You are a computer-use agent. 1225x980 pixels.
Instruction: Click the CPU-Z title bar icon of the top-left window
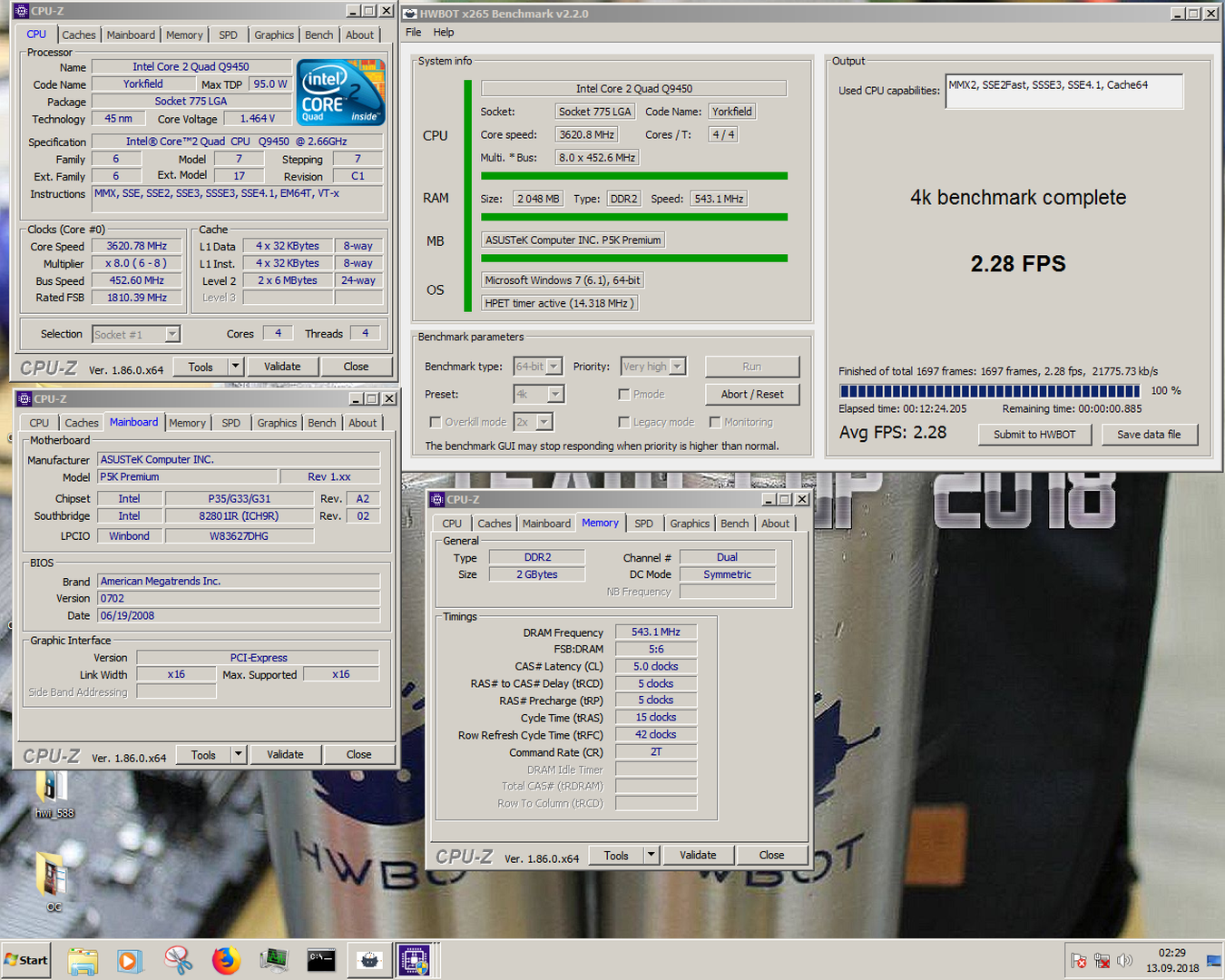[x=22, y=11]
